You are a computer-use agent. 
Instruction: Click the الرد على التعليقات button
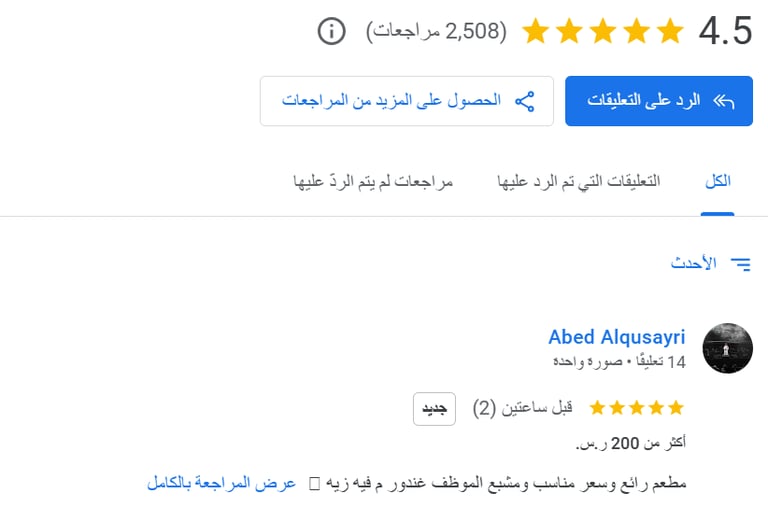point(659,101)
